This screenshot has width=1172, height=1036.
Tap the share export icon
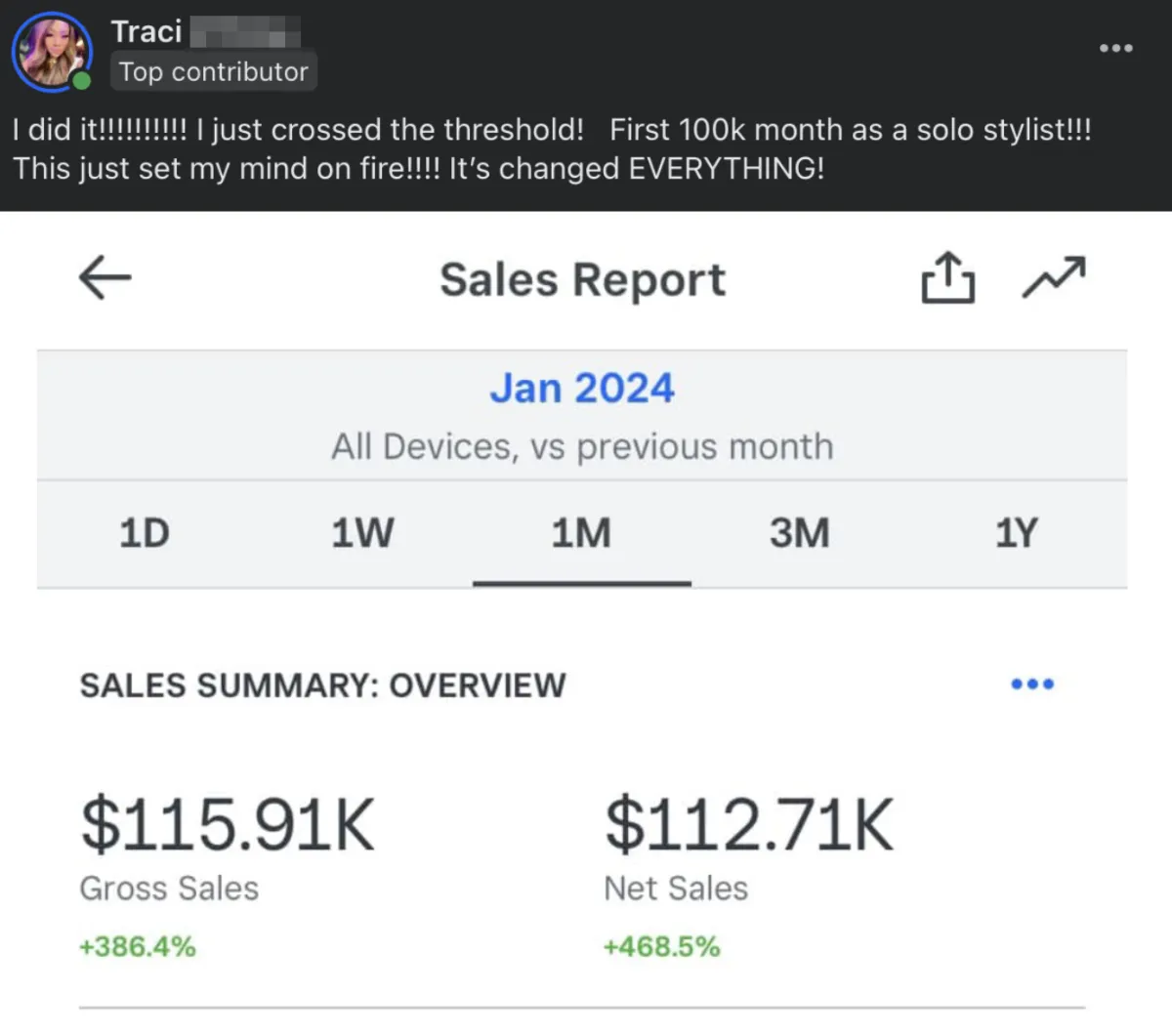[947, 278]
